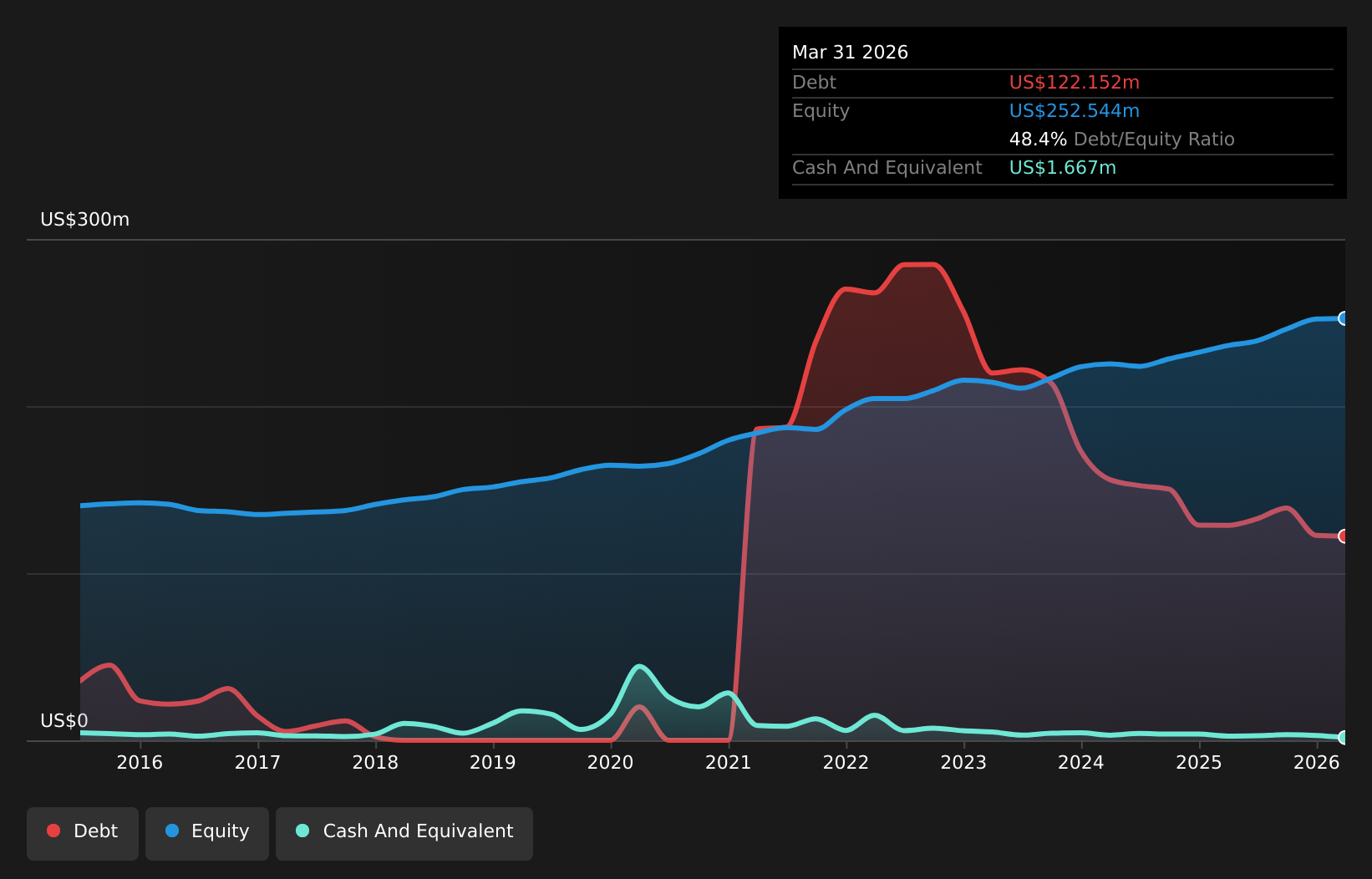Click the Cash And Equivalent tooltip label
Screen dimensions: 1372x879
887,168
